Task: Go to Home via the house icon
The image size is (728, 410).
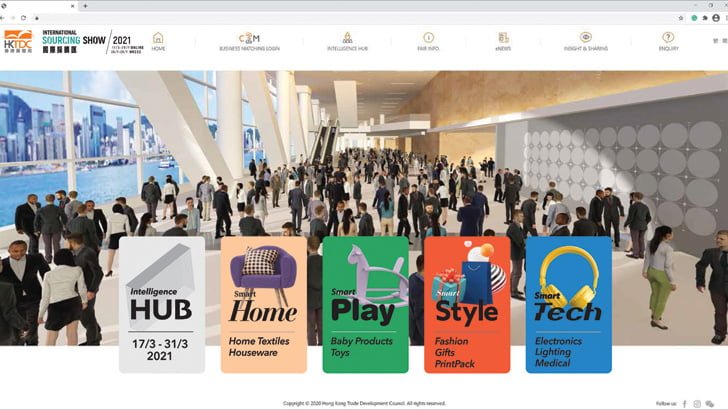Action: 158,40
